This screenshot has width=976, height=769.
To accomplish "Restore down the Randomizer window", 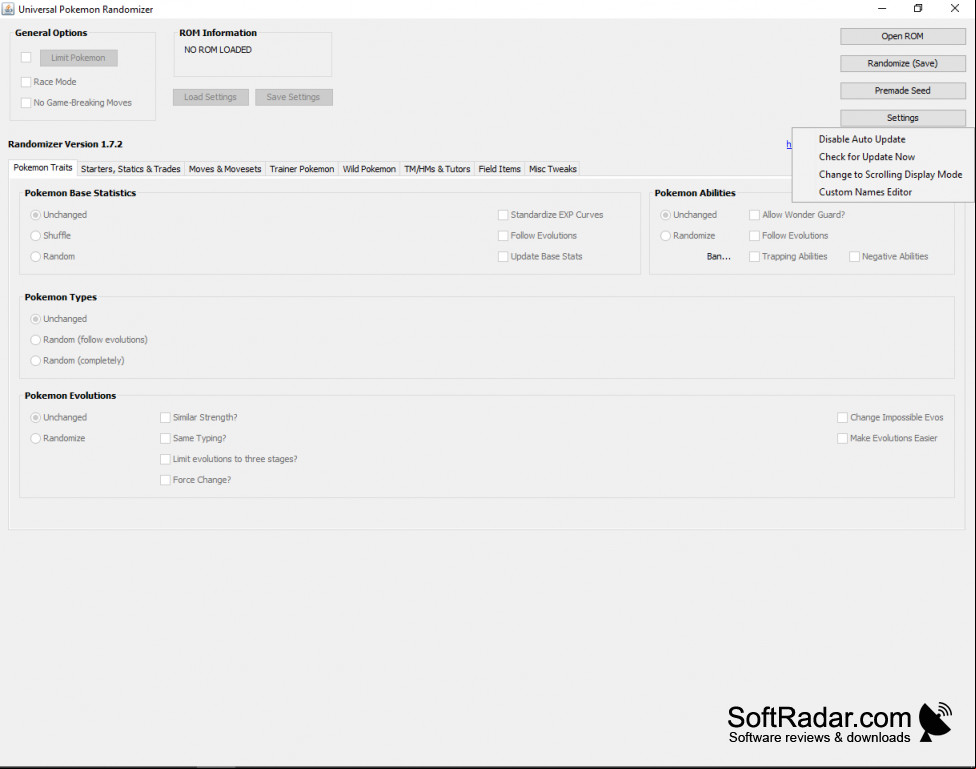I will coord(918,9).
